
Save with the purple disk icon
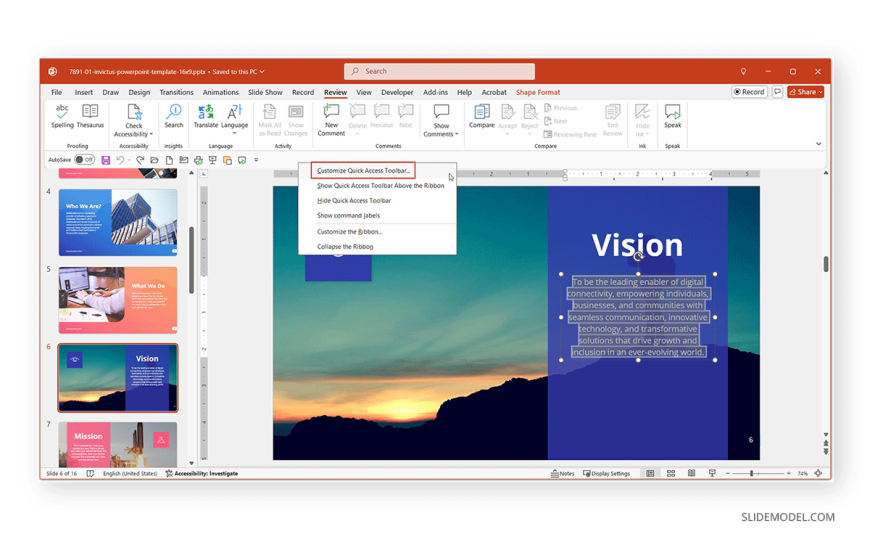pos(105,160)
